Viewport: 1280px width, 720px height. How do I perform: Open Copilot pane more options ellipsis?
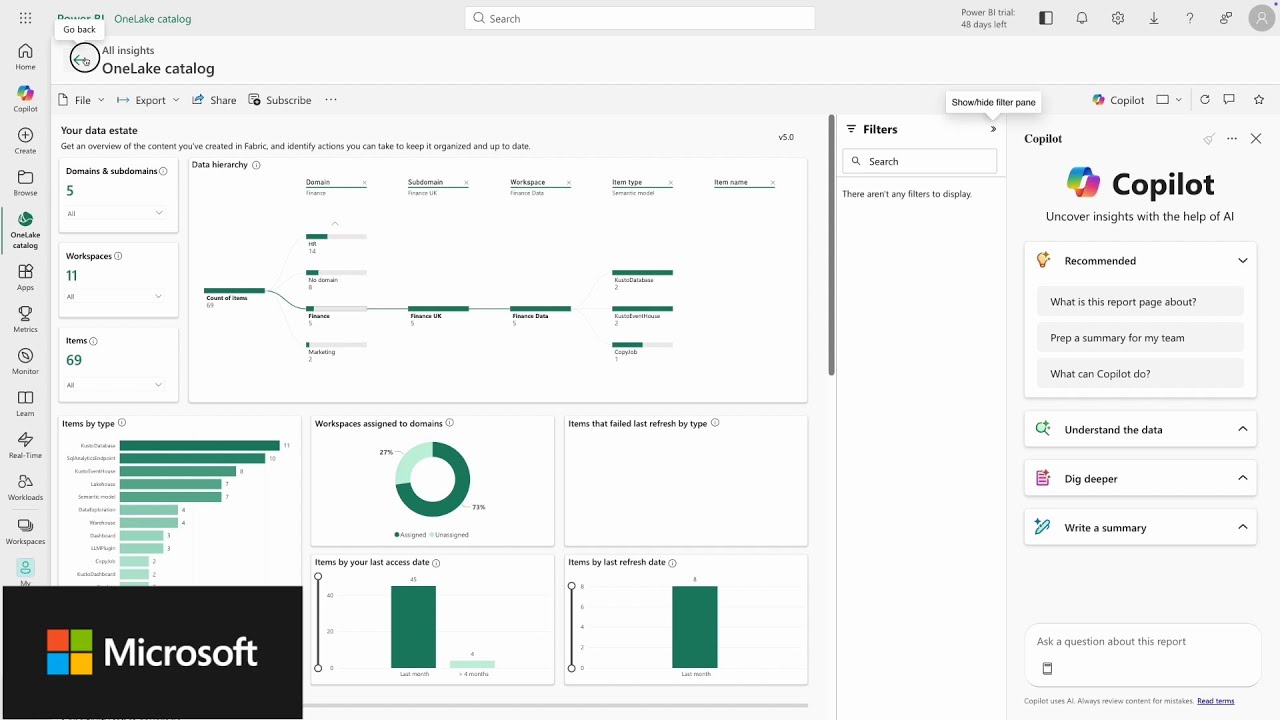pyautogui.click(x=1232, y=139)
